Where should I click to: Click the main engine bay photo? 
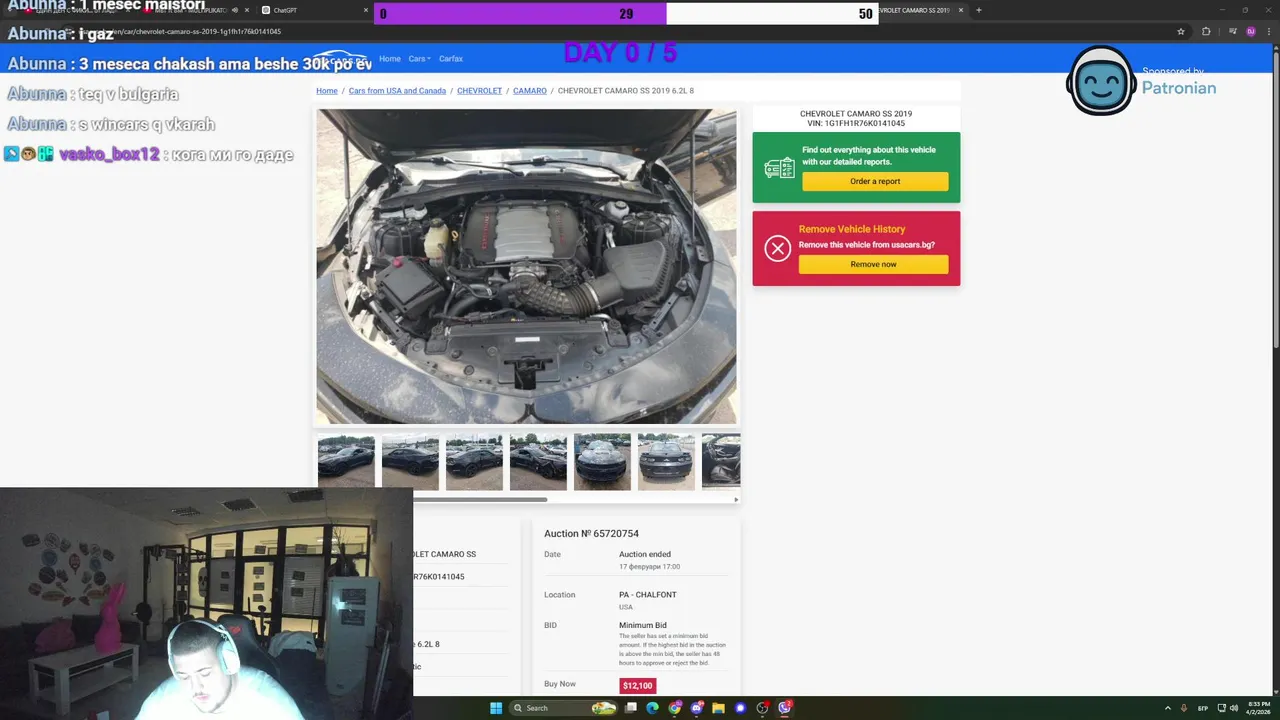pyautogui.click(x=527, y=267)
